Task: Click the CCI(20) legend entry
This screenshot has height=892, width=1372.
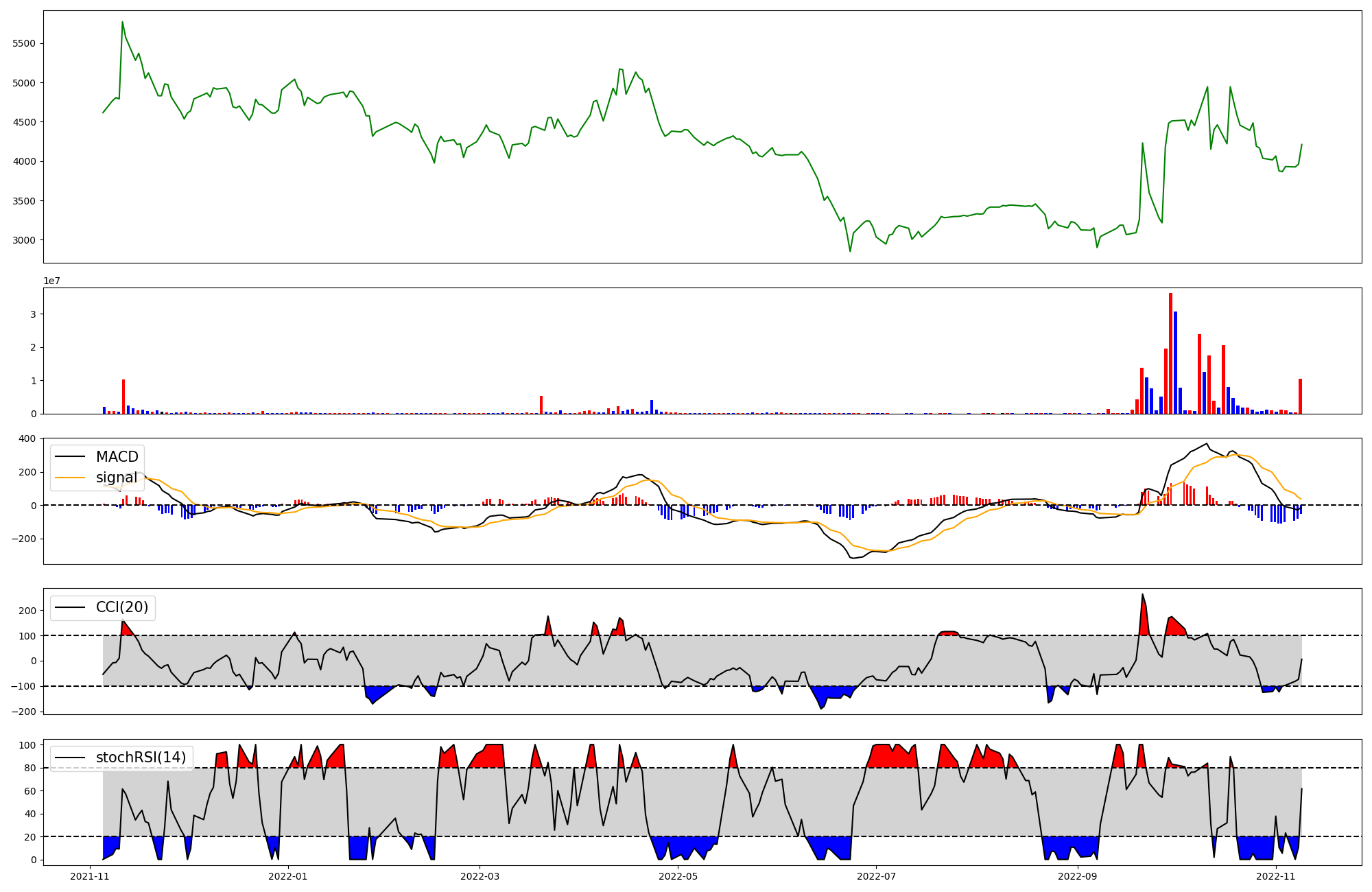Action: (x=121, y=607)
